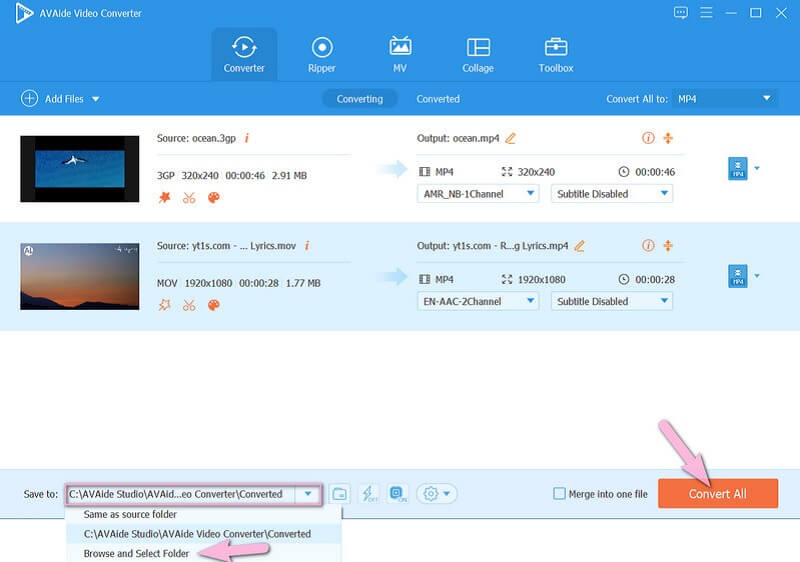The height and width of the screenshot is (562, 800).
Task: Rename the Lyrics.mp4 output with pencil icon
Action: 580,246
